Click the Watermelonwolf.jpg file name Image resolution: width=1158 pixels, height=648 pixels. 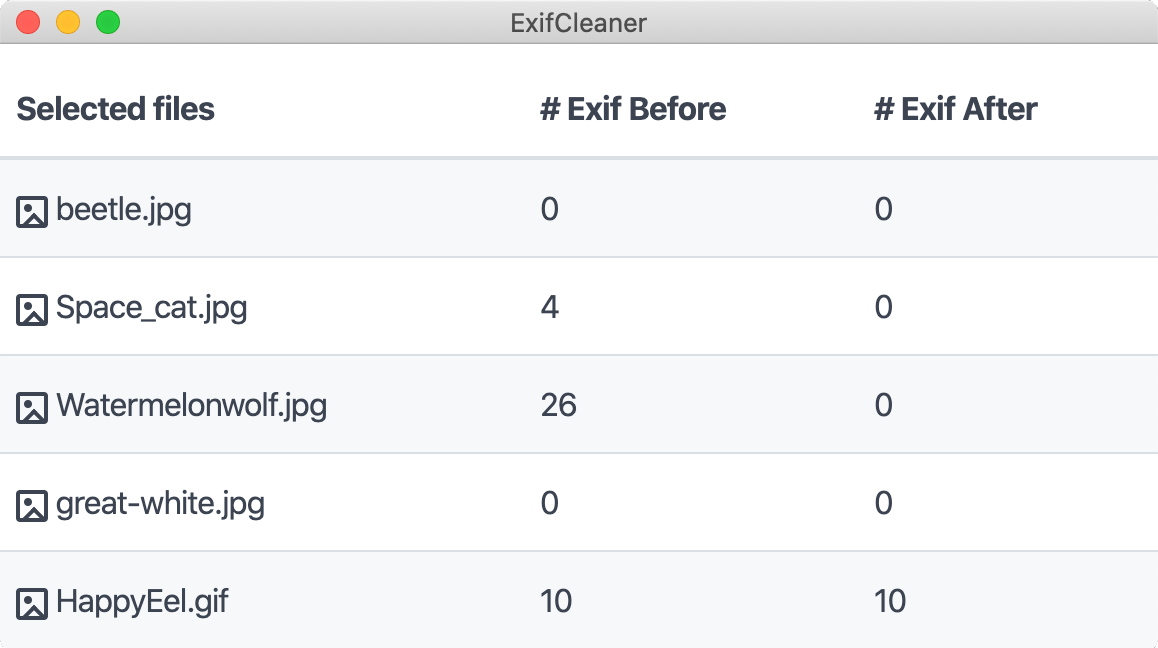192,406
